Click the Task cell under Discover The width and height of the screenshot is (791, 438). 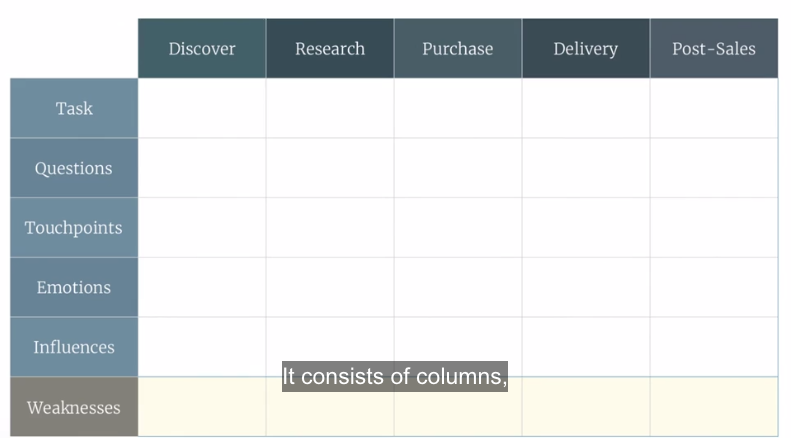coord(202,108)
